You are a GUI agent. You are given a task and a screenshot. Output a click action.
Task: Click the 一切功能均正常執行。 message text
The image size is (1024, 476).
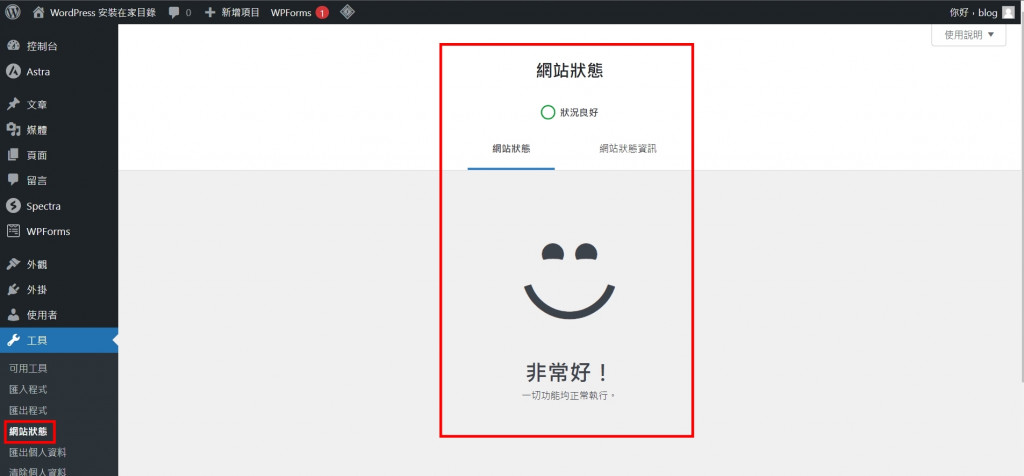tap(569, 396)
